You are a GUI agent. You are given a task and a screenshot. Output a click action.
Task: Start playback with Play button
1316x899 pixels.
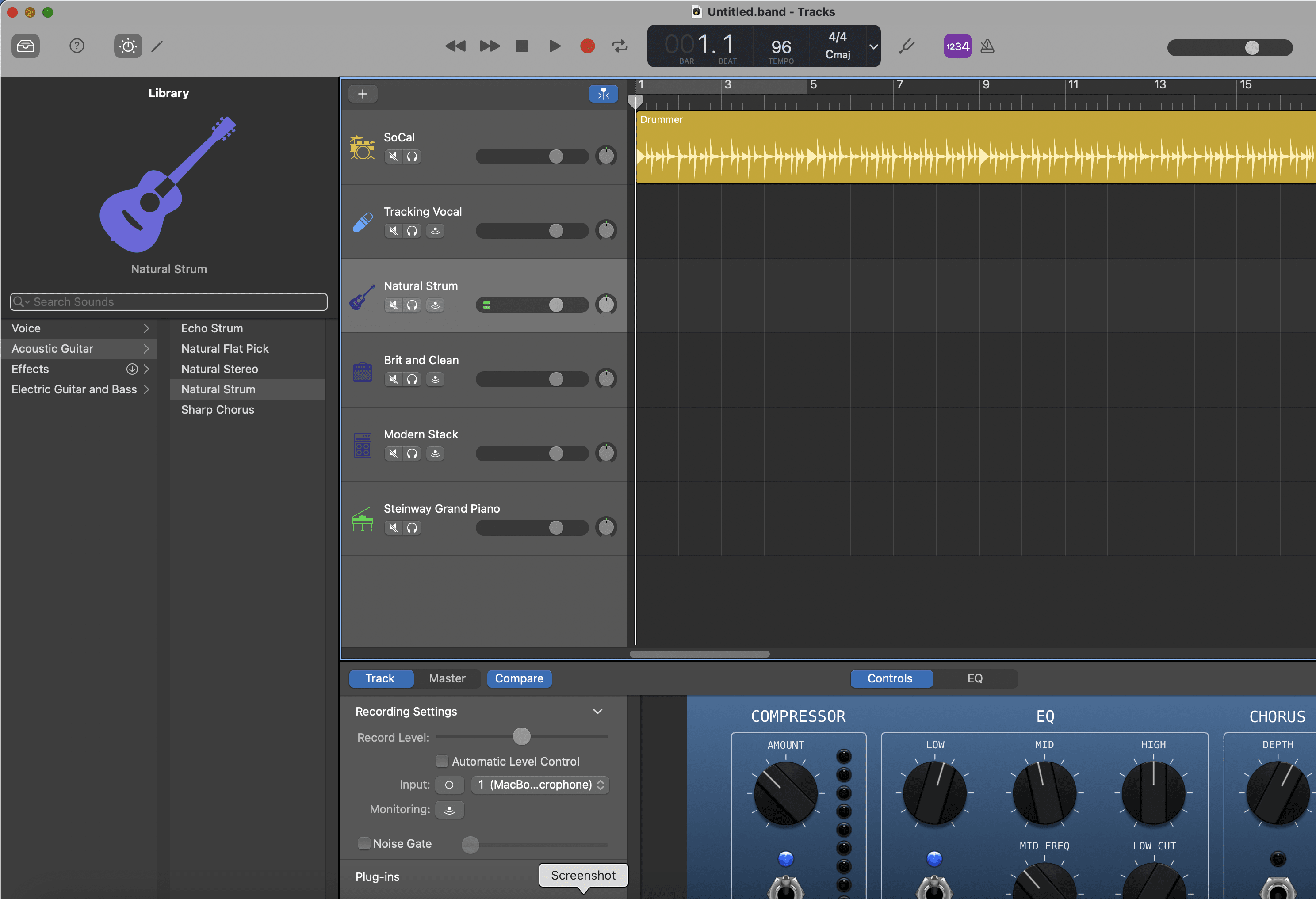(x=555, y=46)
